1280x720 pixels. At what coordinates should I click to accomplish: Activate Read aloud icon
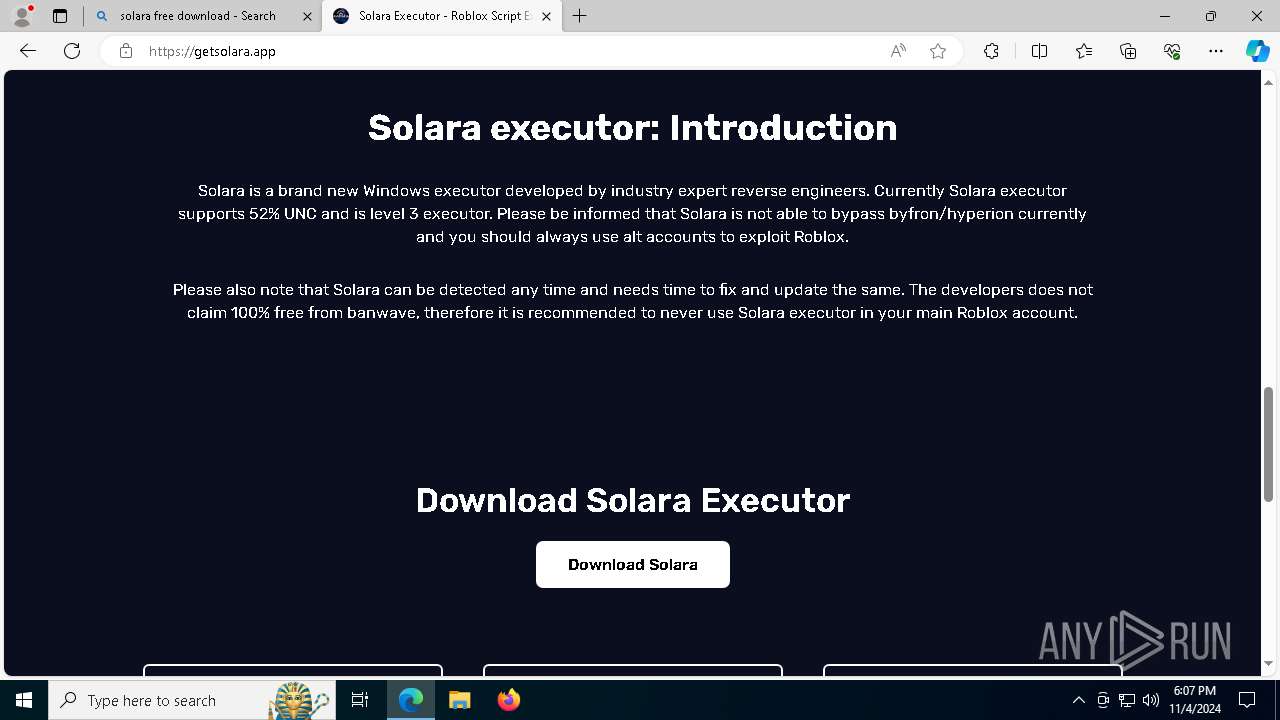pyautogui.click(x=898, y=51)
